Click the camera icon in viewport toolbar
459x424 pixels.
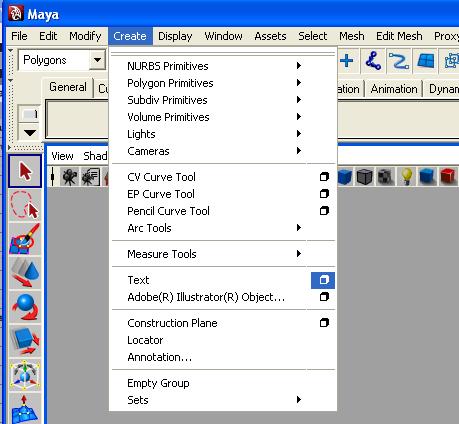70,177
